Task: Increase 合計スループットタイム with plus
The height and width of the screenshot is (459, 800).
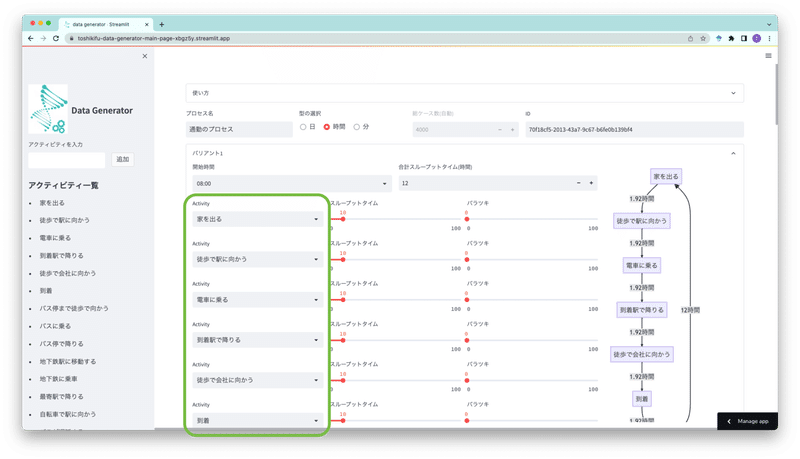Action: 591,183
